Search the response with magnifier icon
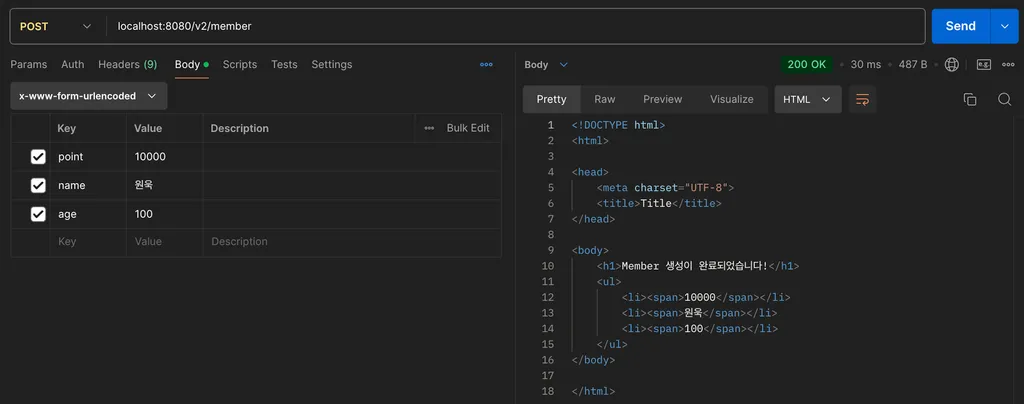Viewport: 1024px width, 404px height. (x=1004, y=99)
